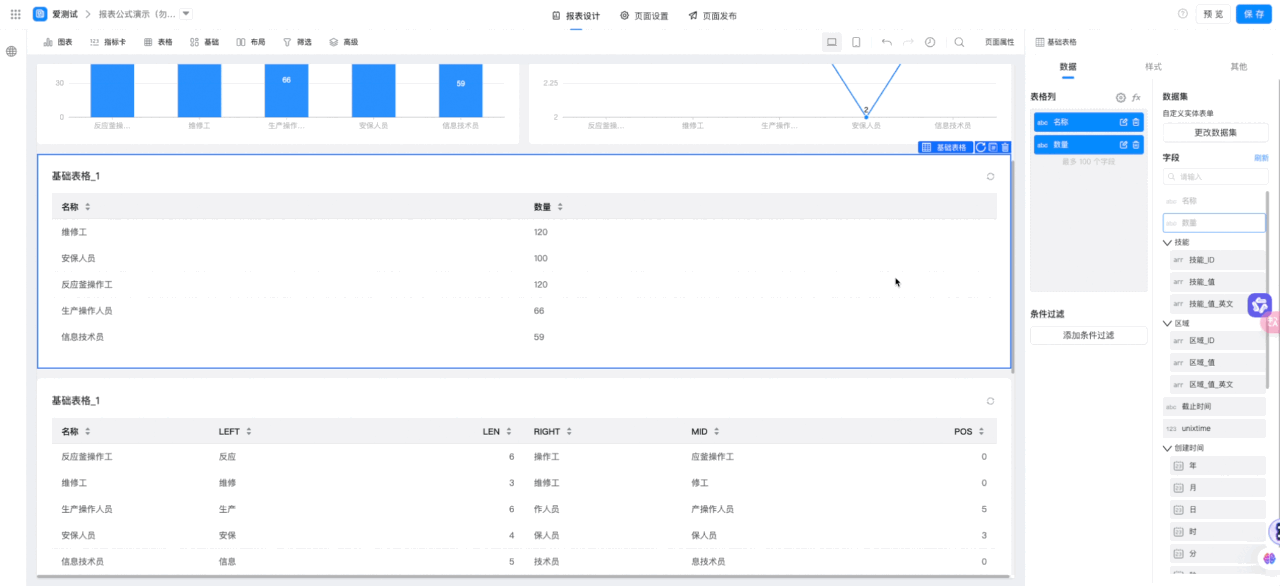Sort the LEFT column in second table
Image resolution: width=1280 pixels, height=586 pixels.
pos(249,432)
